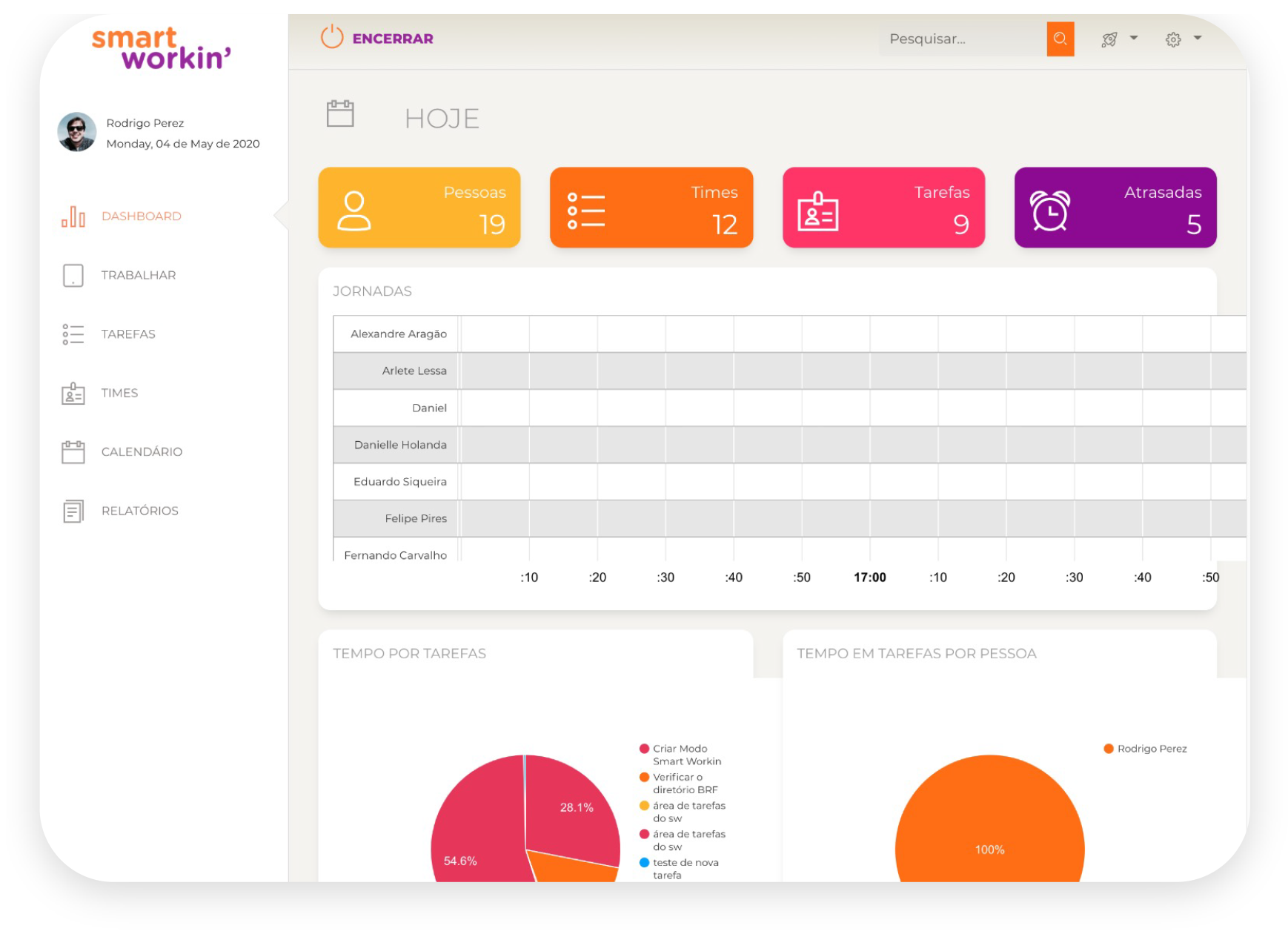This screenshot has height=937, width=1288.
Task: Open the pink Tarefas summary card
Action: point(883,208)
